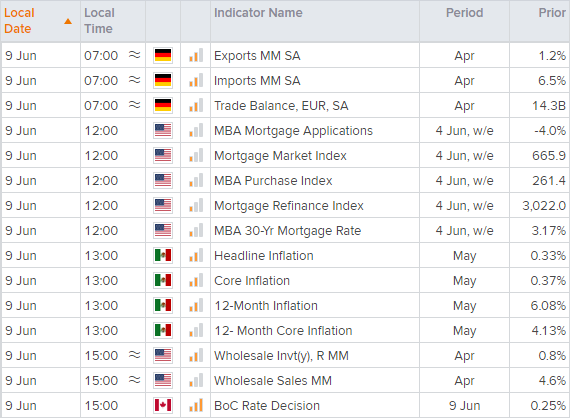570x418 pixels.
Task: Click the Indicator Name column header
Action: click(258, 13)
